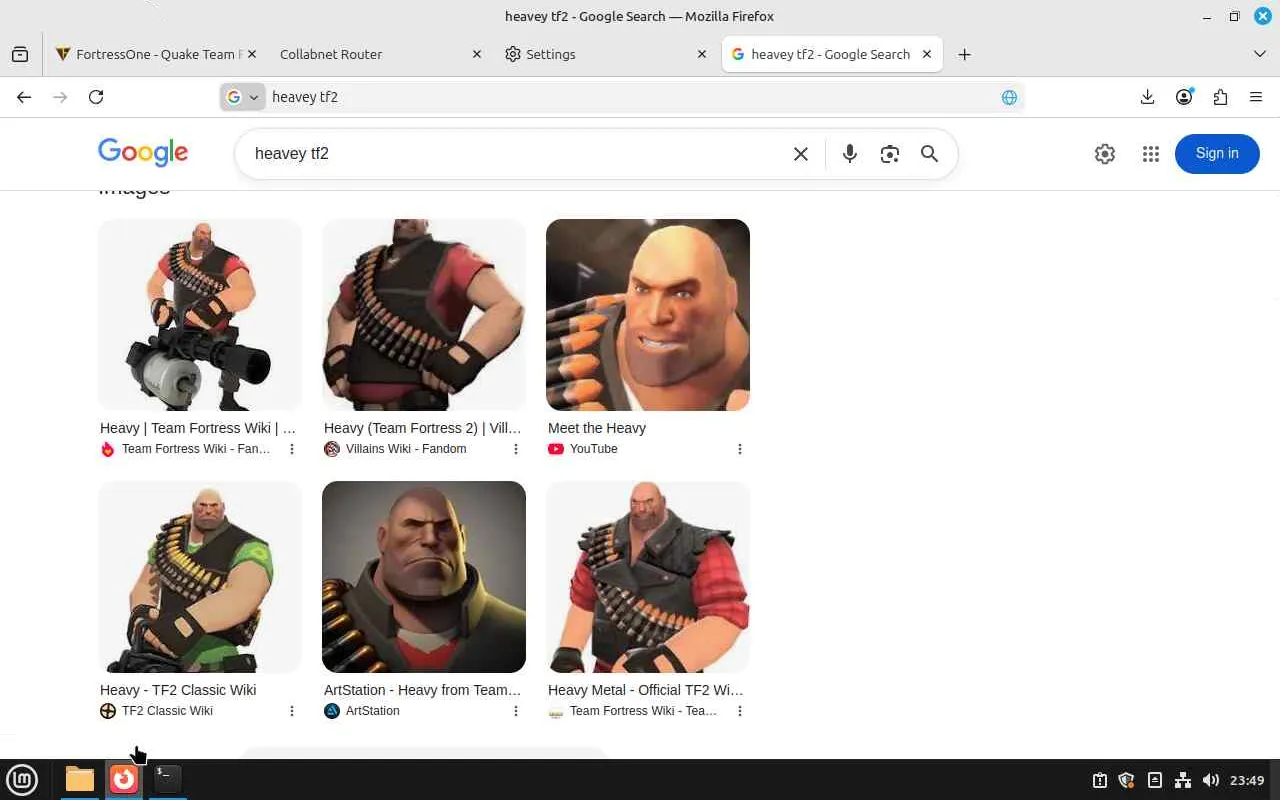Open the clipboard tray icon with exclamation mark
This screenshot has height=800, width=1280.
(x=1099, y=780)
